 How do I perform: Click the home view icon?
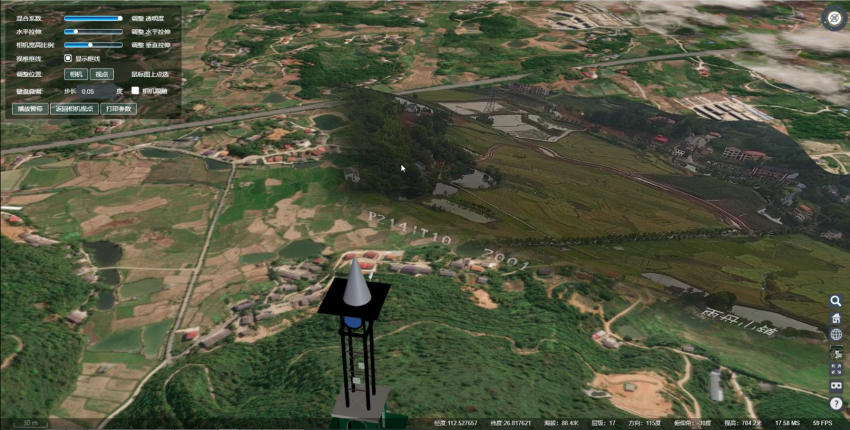tap(835, 318)
